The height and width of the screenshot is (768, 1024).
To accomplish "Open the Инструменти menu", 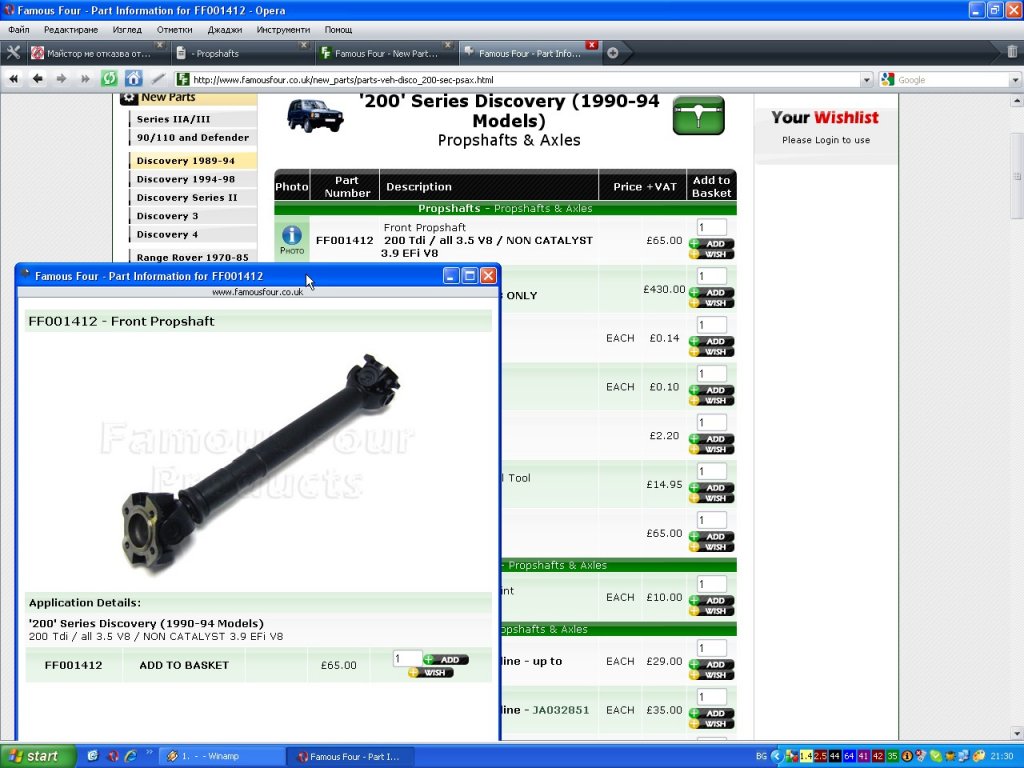I will (283, 29).
